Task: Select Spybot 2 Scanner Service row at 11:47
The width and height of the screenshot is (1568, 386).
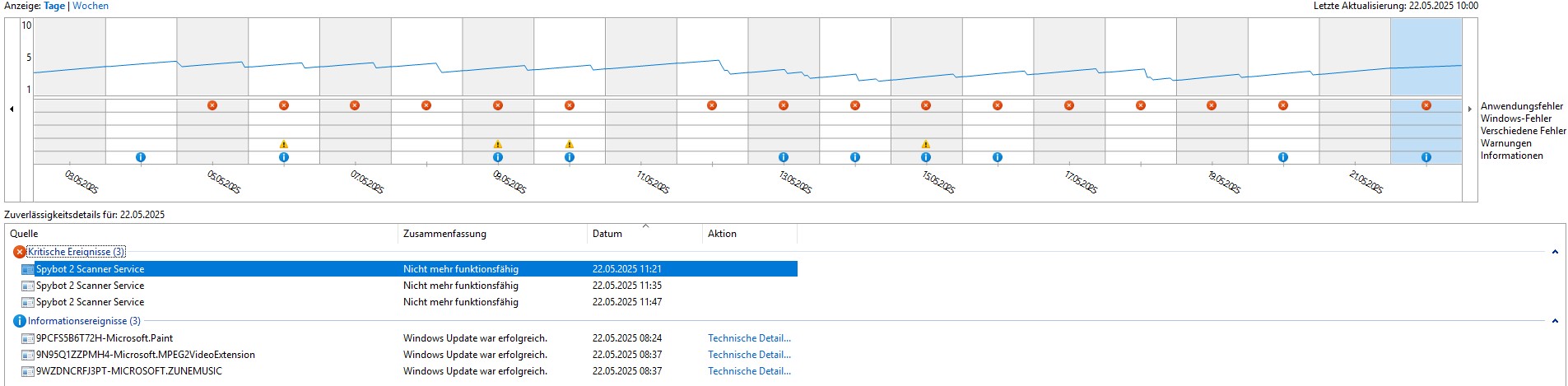Action: pyautogui.click(x=409, y=302)
